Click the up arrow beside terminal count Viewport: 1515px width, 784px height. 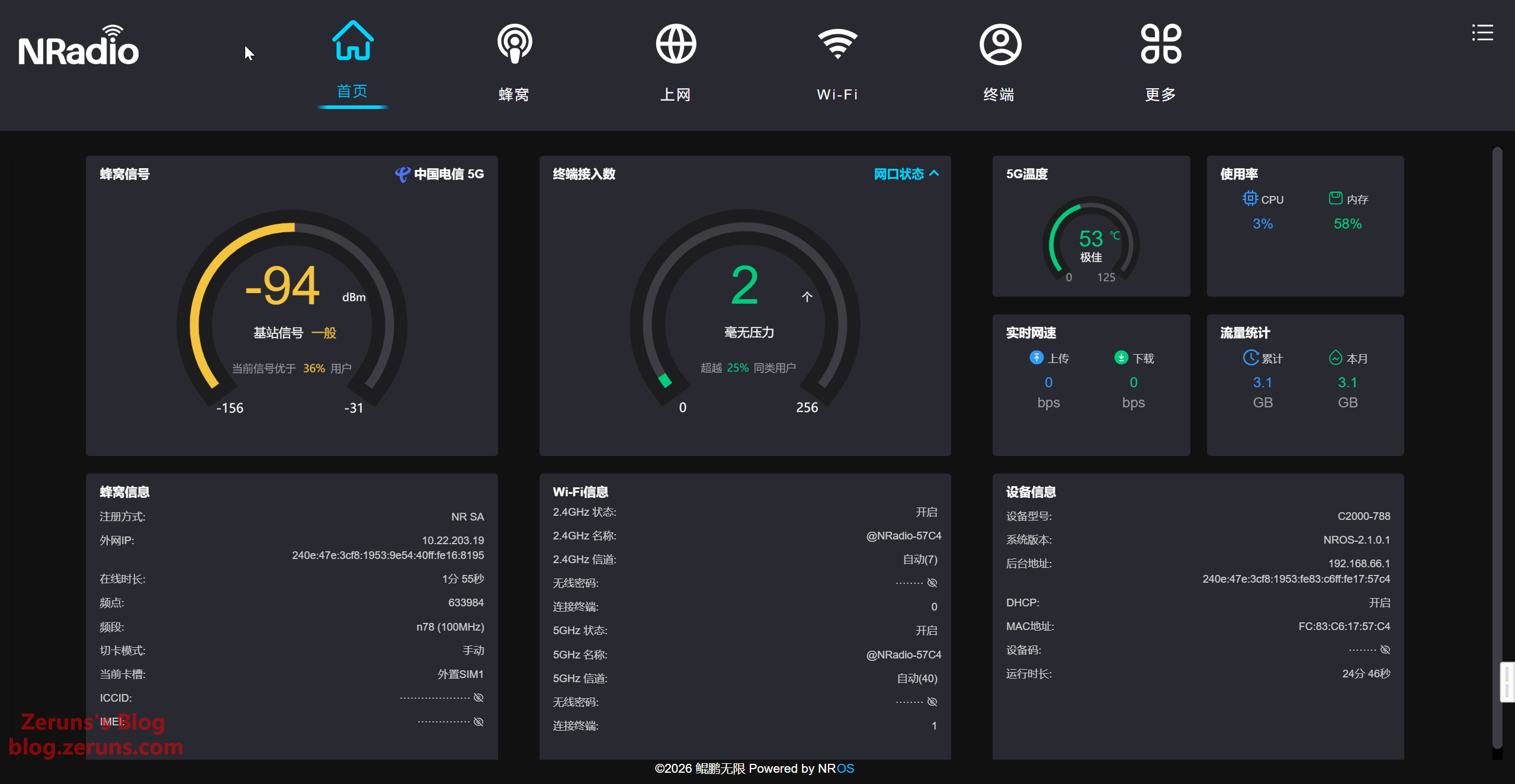click(x=807, y=297)
